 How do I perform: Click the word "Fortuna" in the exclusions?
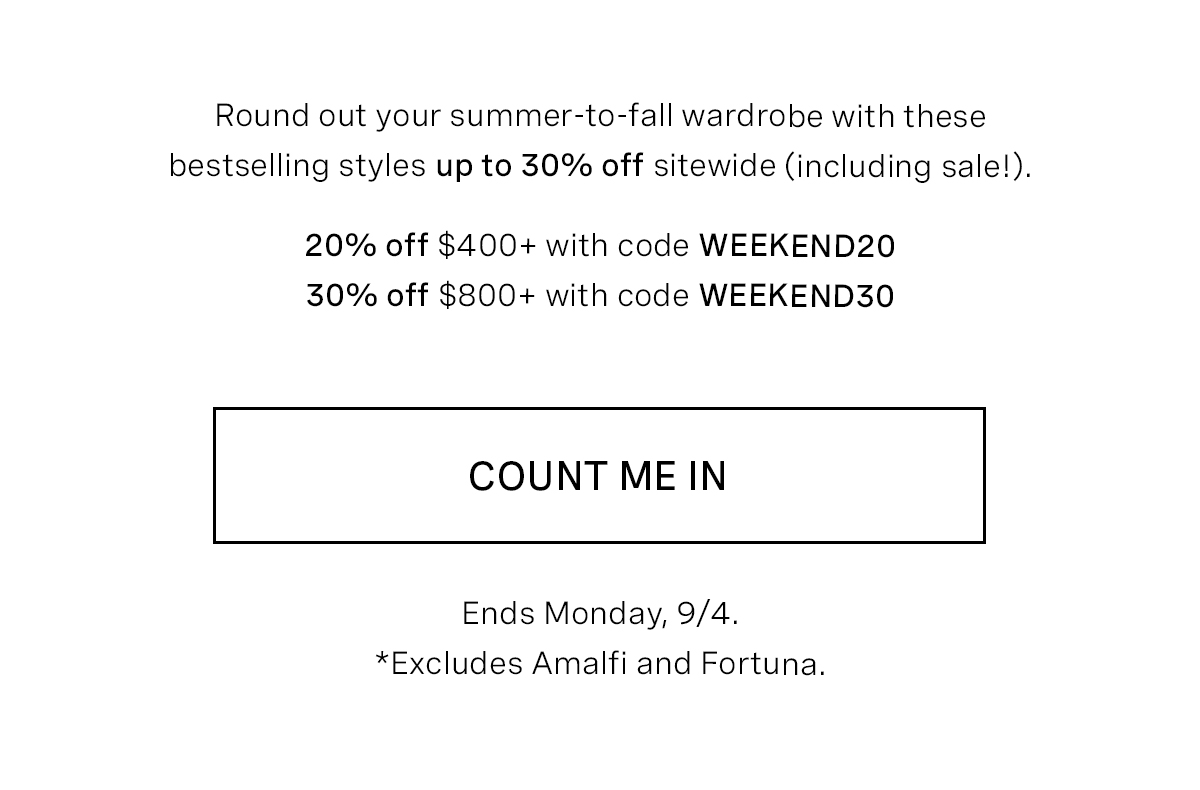click(759, 663)
